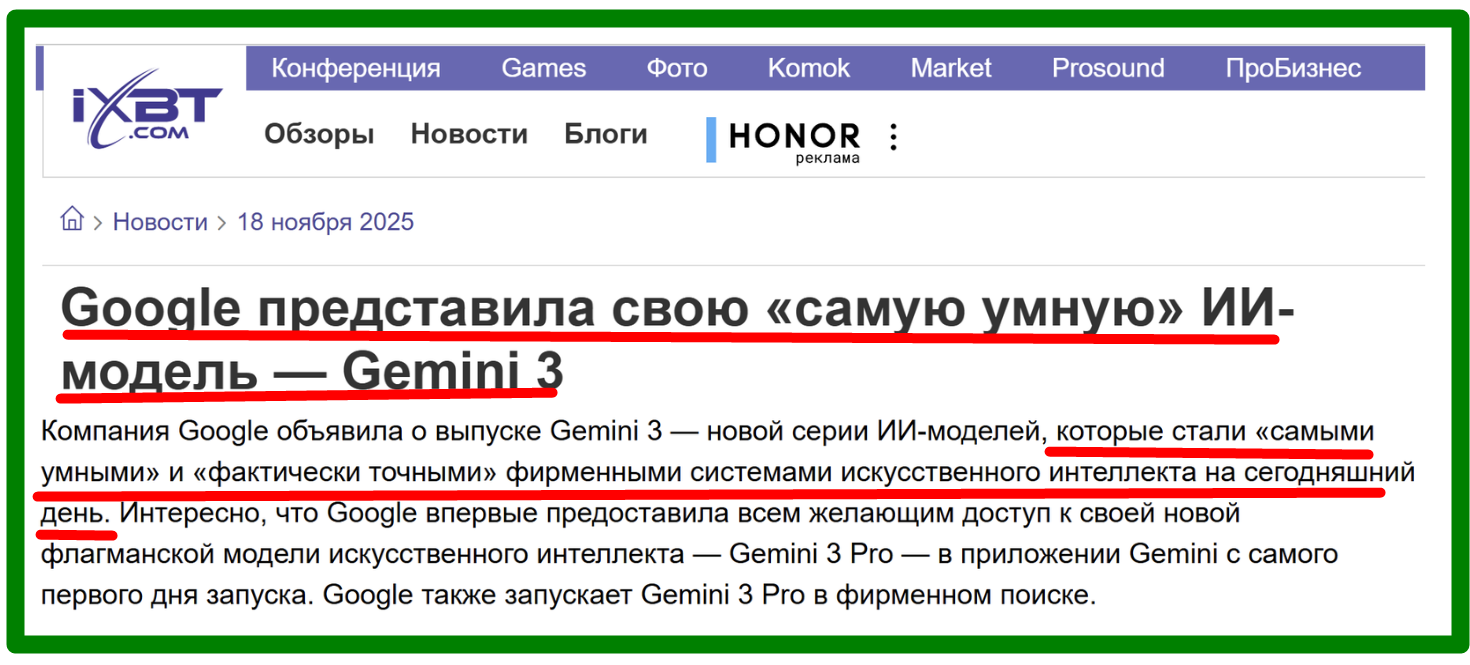
Task: Open the ПроБизнес section
Action: click(x=1292, y=68)
